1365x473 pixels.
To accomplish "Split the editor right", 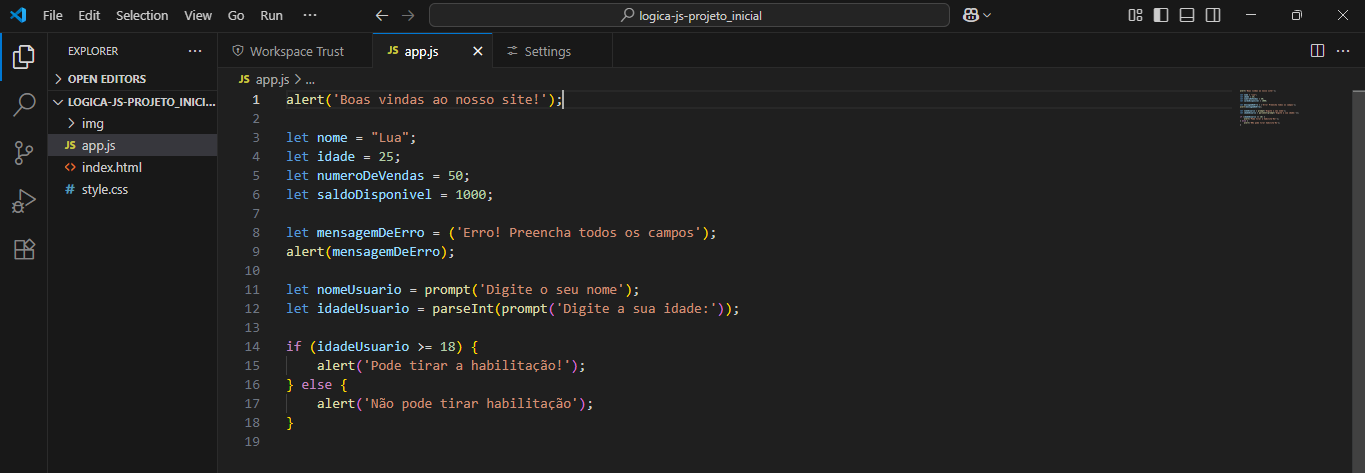I will 1317,51.
